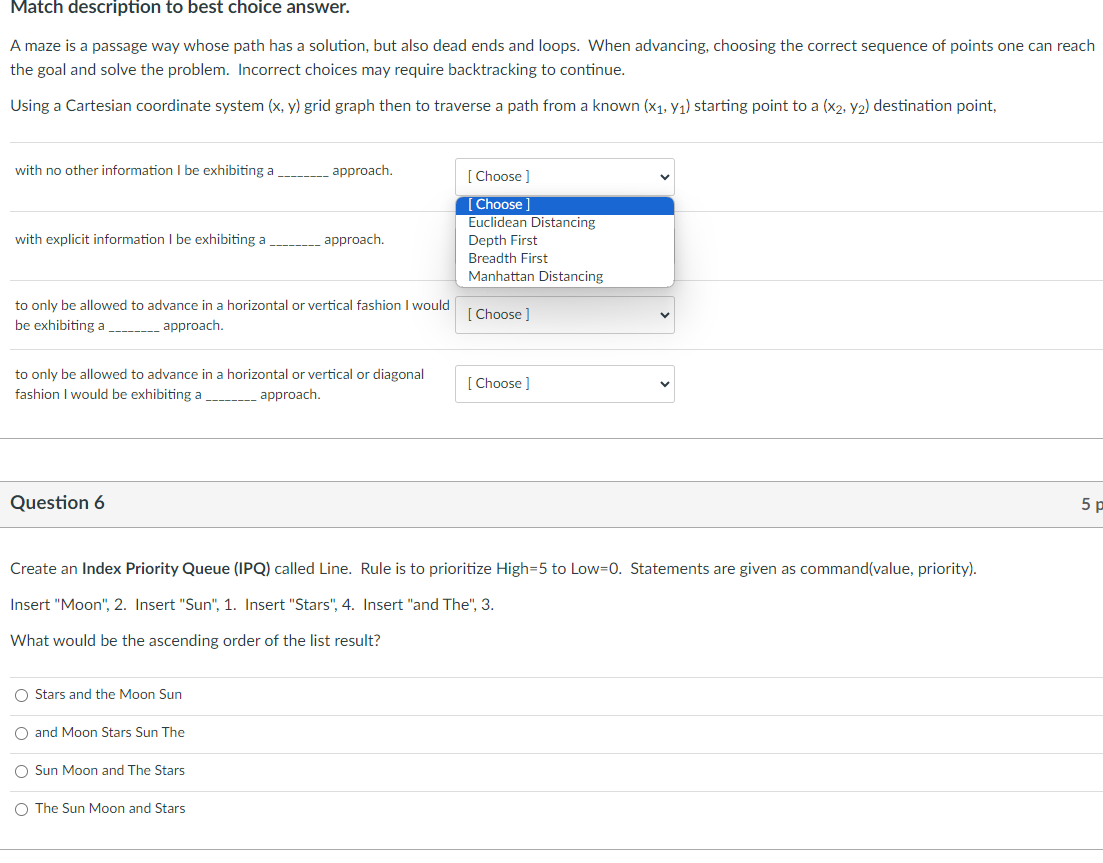
Task: Click the Question 6 heading
Action: pos(57,503)
